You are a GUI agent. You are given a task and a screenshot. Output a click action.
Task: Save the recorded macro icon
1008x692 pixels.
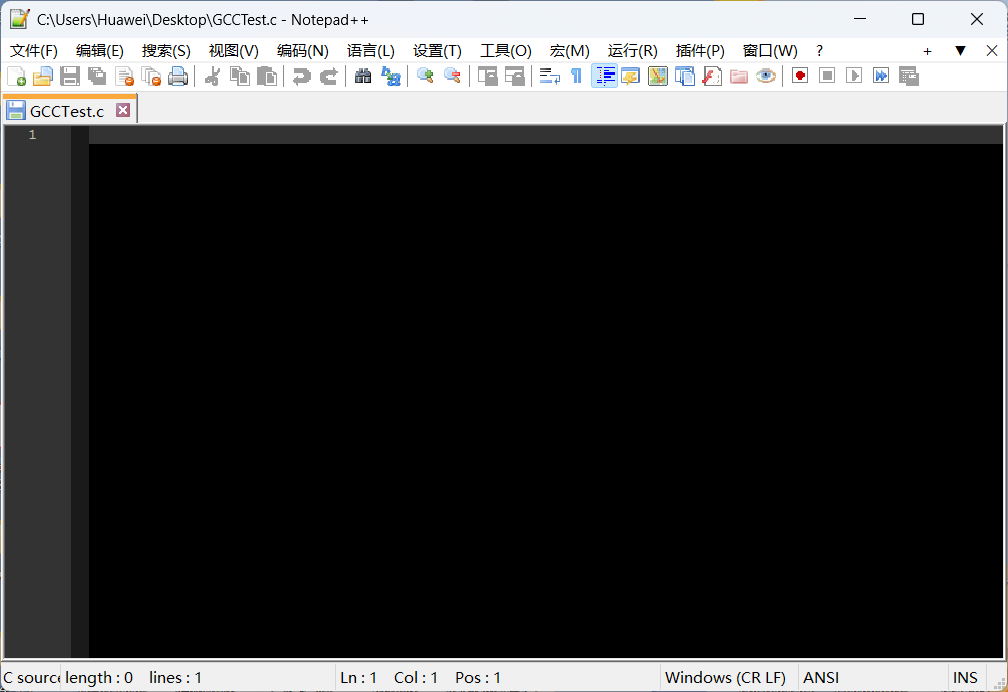click(908, 76)
